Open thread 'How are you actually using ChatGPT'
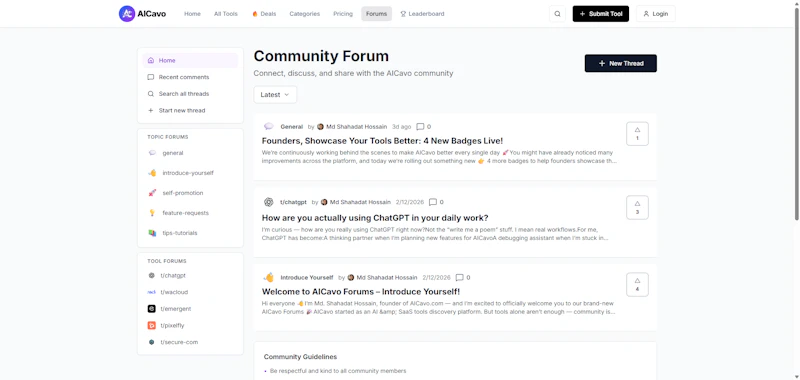The width and height of the screenshot is (800, 380). point(375,218)
